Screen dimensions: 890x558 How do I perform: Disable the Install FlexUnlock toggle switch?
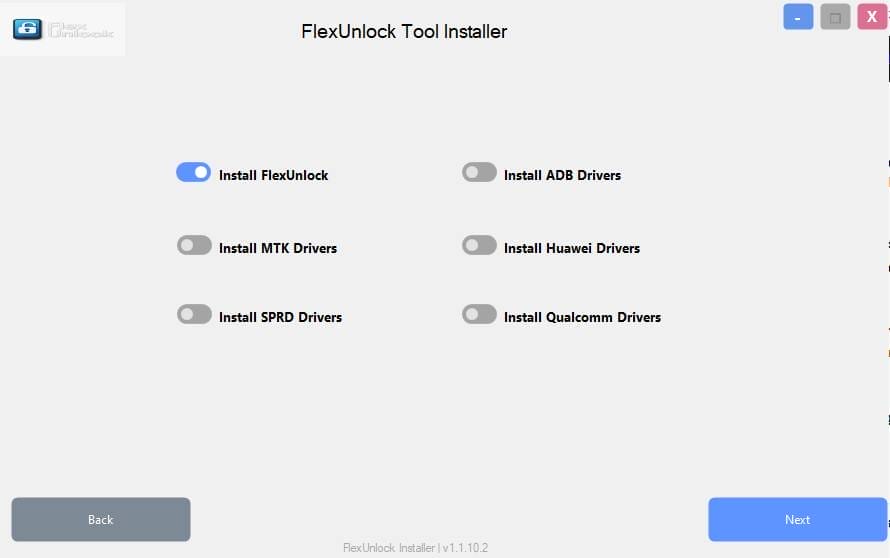click(193, 173)
